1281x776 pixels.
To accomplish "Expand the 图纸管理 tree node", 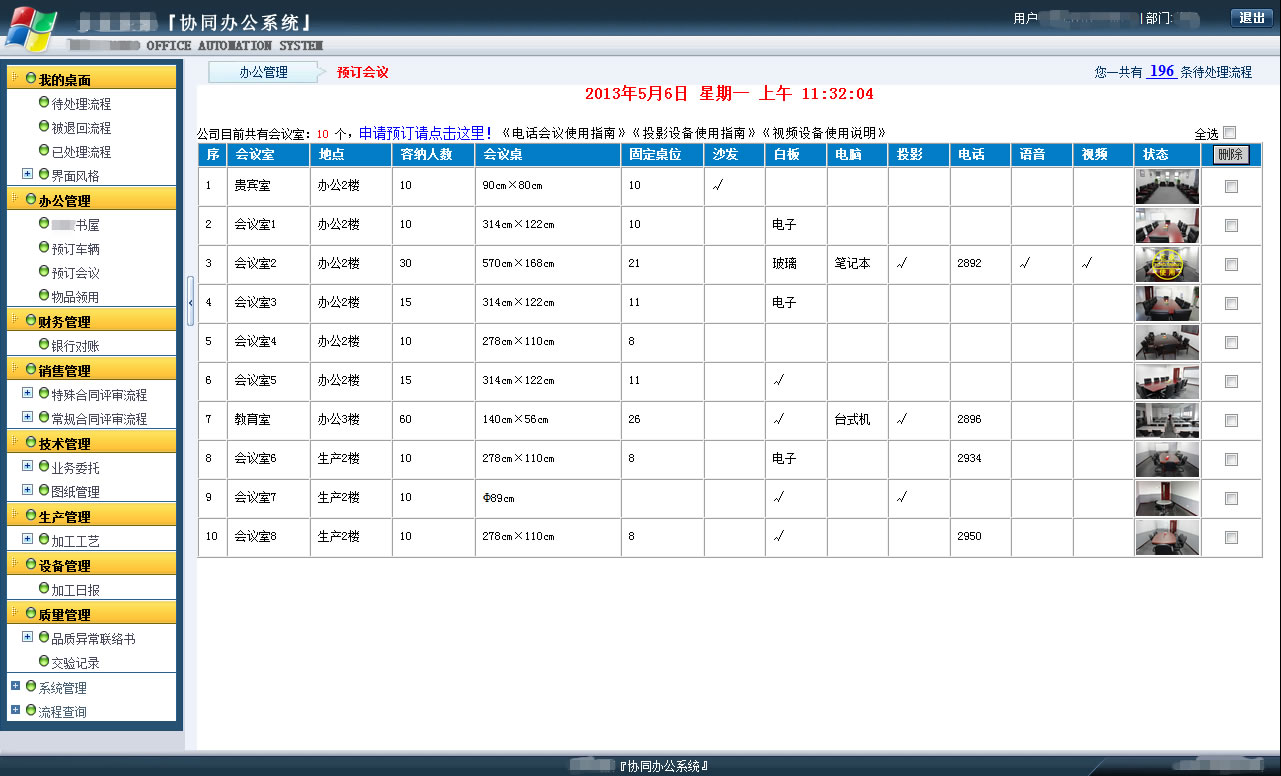I will [27, 490].
